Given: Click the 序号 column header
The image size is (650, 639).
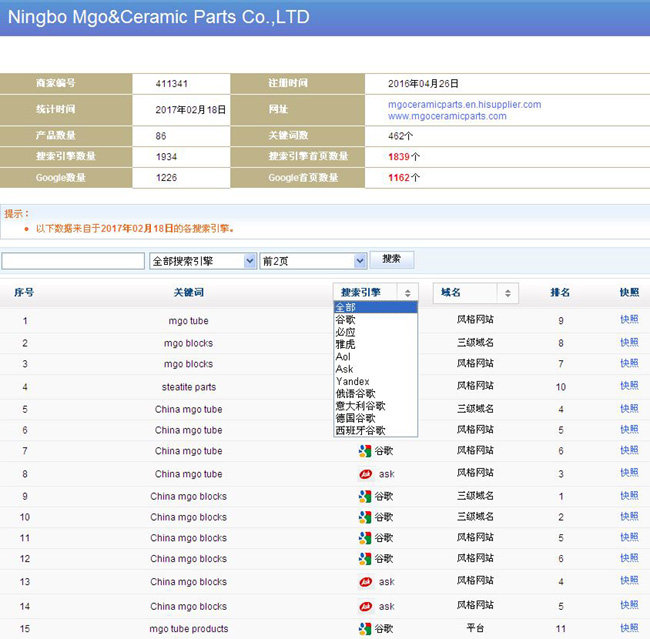Looking at the screenshot, I should coord(24,293).
